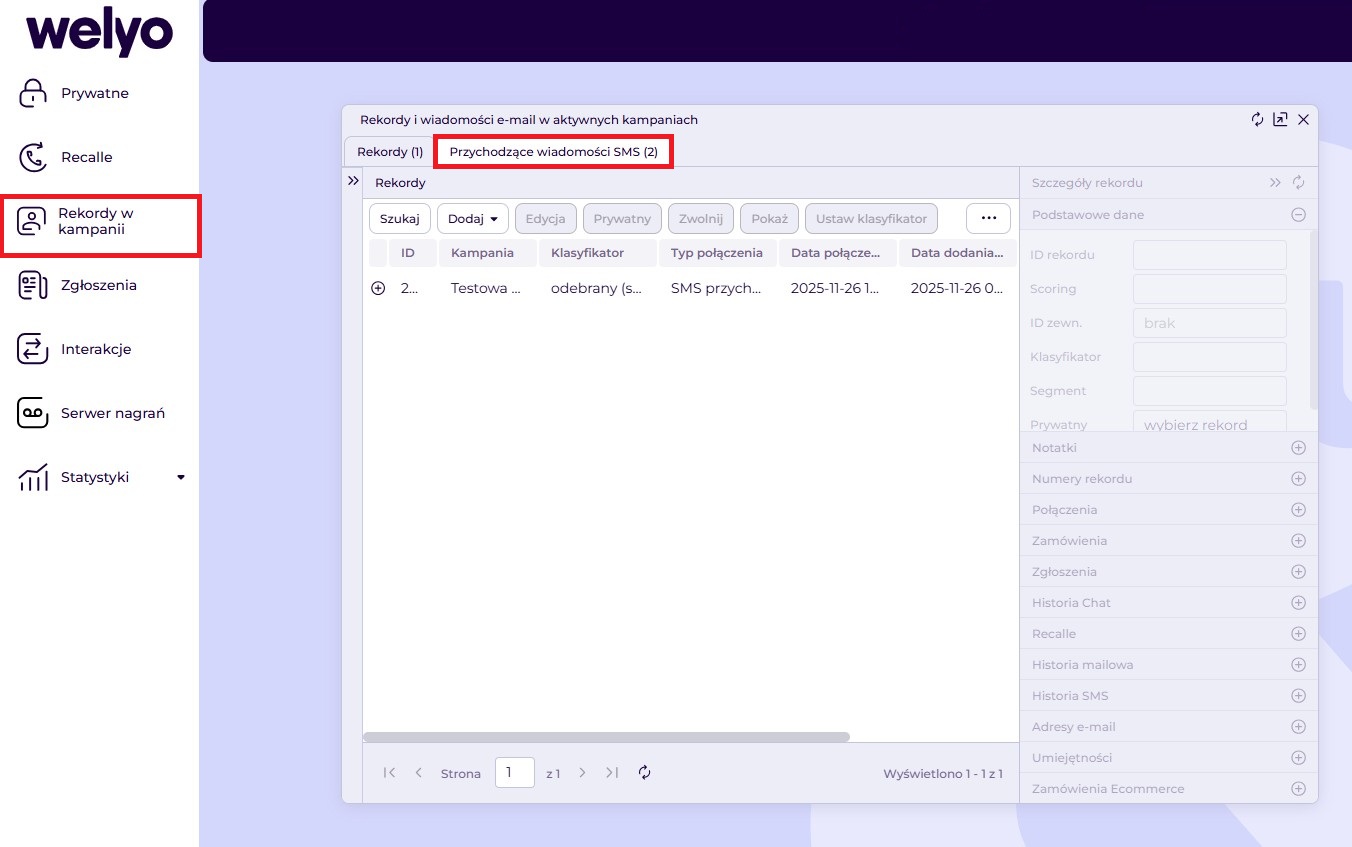Click the ID zewn. field
1352x847 pixels.
tap(1210, 323)
